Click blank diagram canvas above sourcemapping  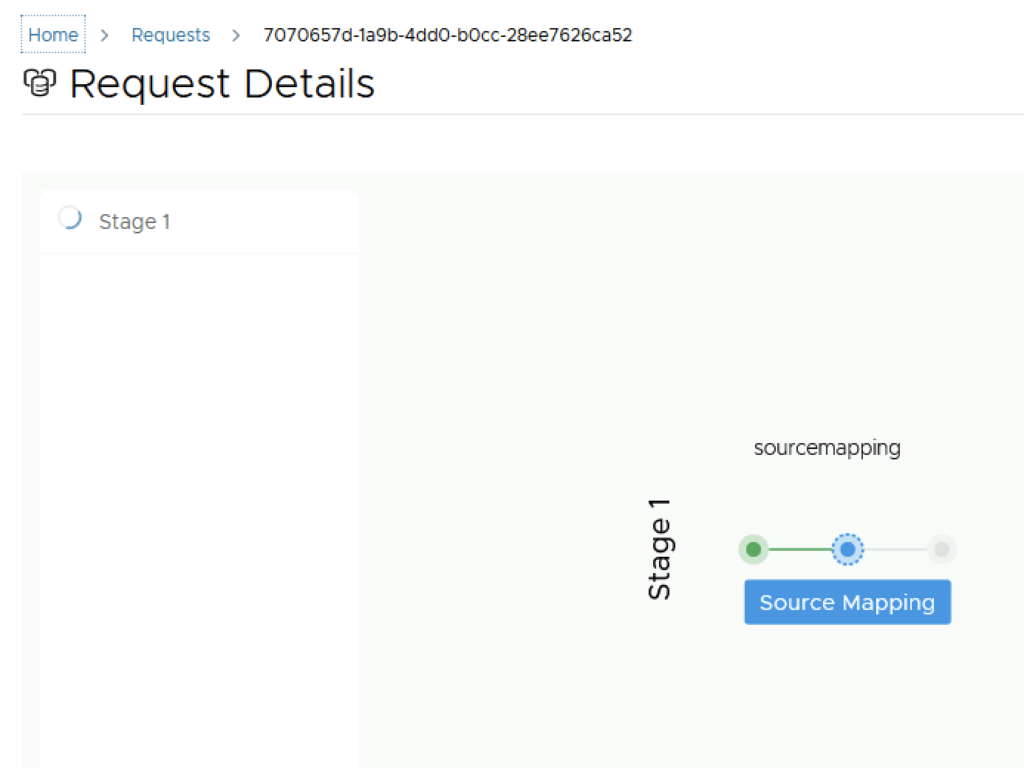690,300
